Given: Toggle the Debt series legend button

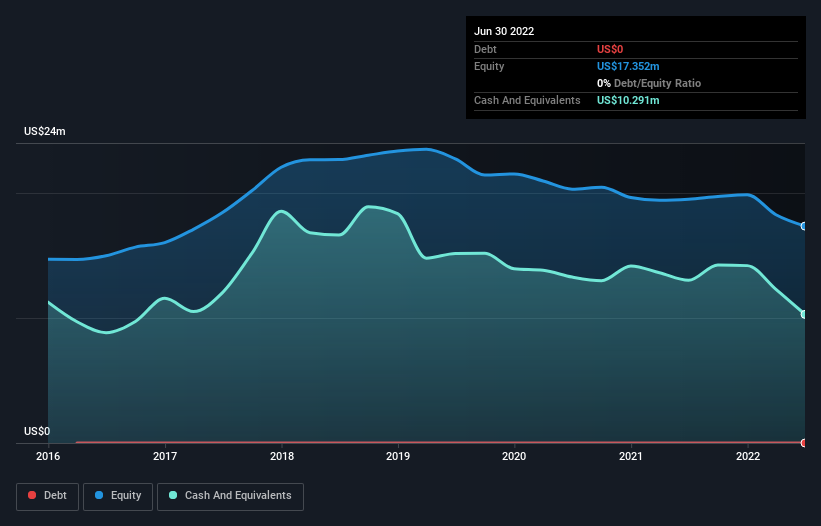Looking at the screenshot, I should click(47, 496).
